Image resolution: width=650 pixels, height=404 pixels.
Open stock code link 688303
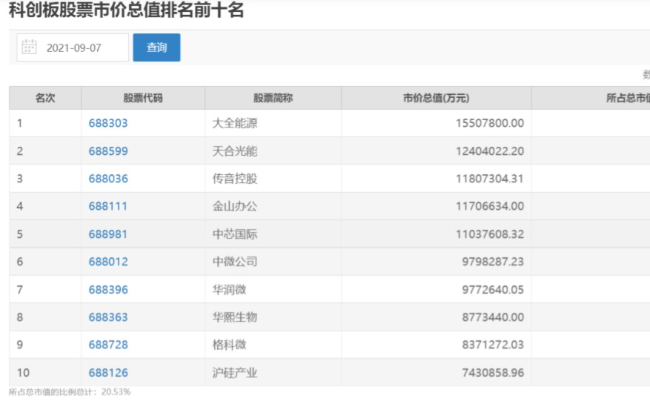point(108,123)
